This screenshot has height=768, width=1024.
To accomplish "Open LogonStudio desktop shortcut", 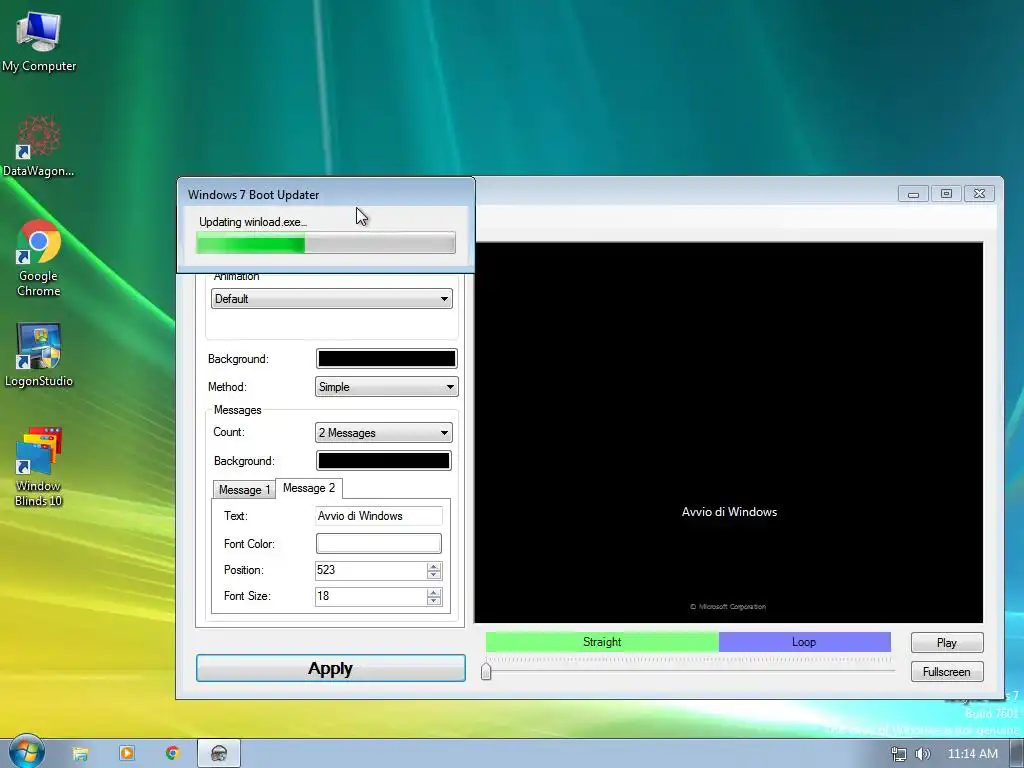I will (39, 355).
